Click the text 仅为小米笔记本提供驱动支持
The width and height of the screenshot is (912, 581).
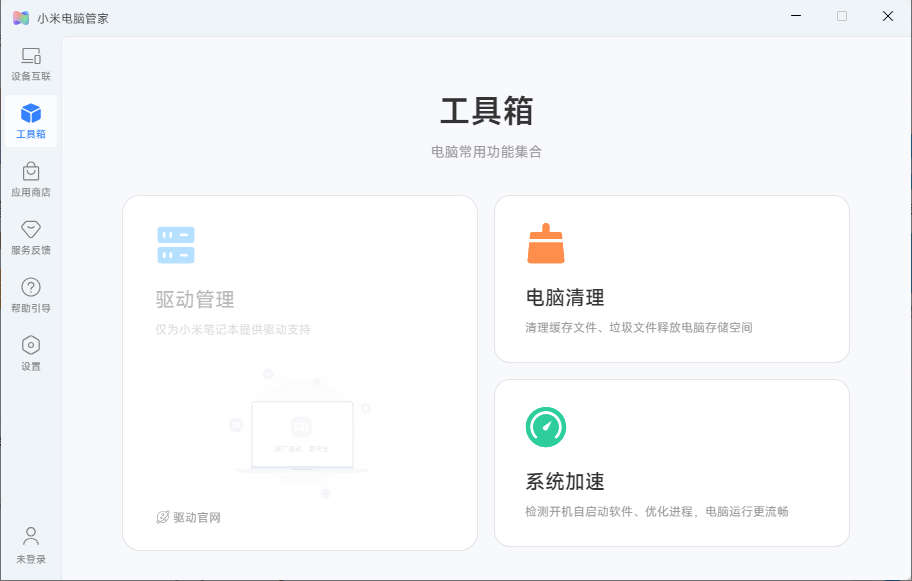pos(233,329)
